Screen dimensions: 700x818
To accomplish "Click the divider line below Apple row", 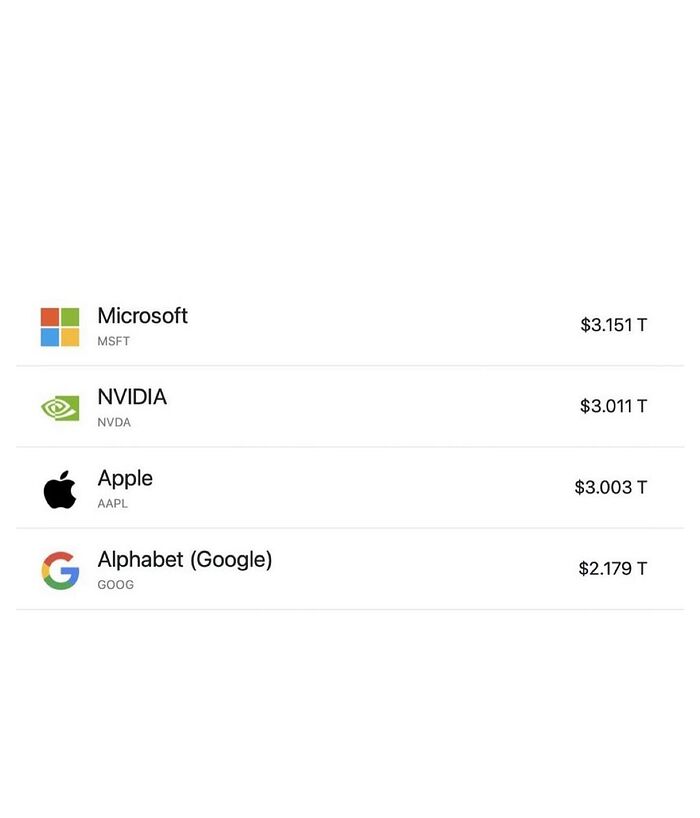I will [350, 528].
